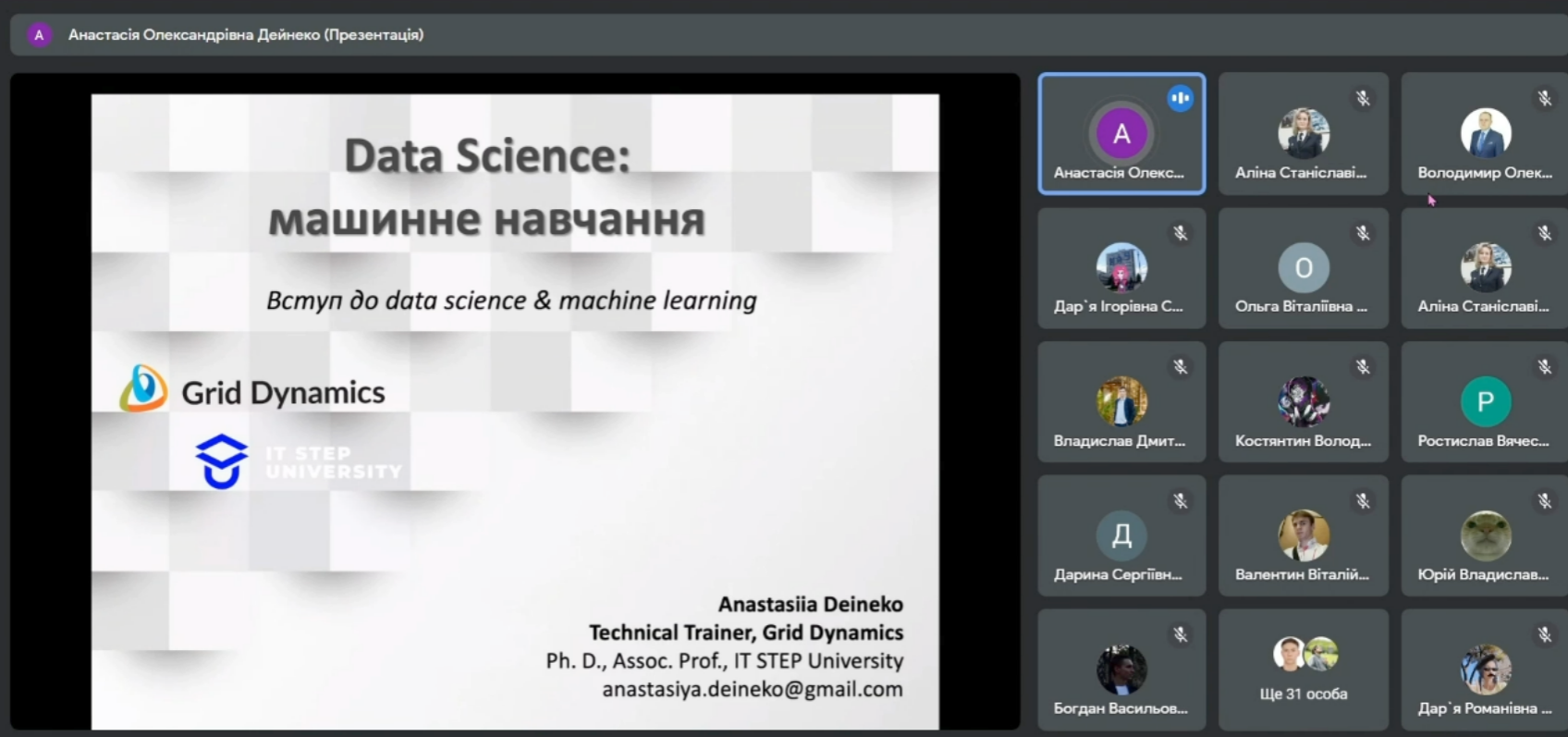Click muted mic icon on Костянтин Волод... tile

pyautogui.click(x=1363, y=367)
